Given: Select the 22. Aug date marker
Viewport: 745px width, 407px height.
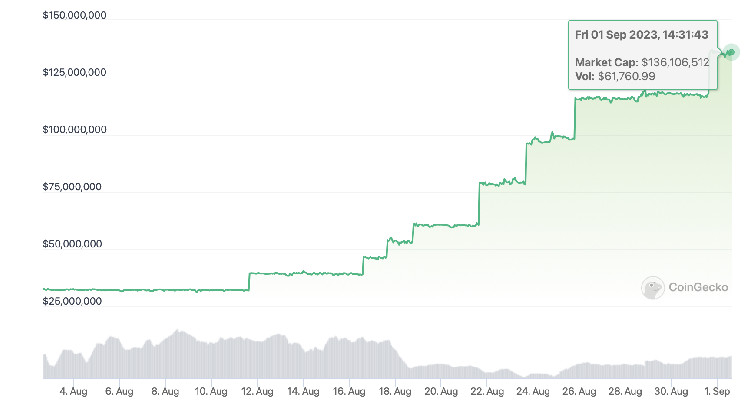Looking at the screenshot, I should [x=487, y=393].
